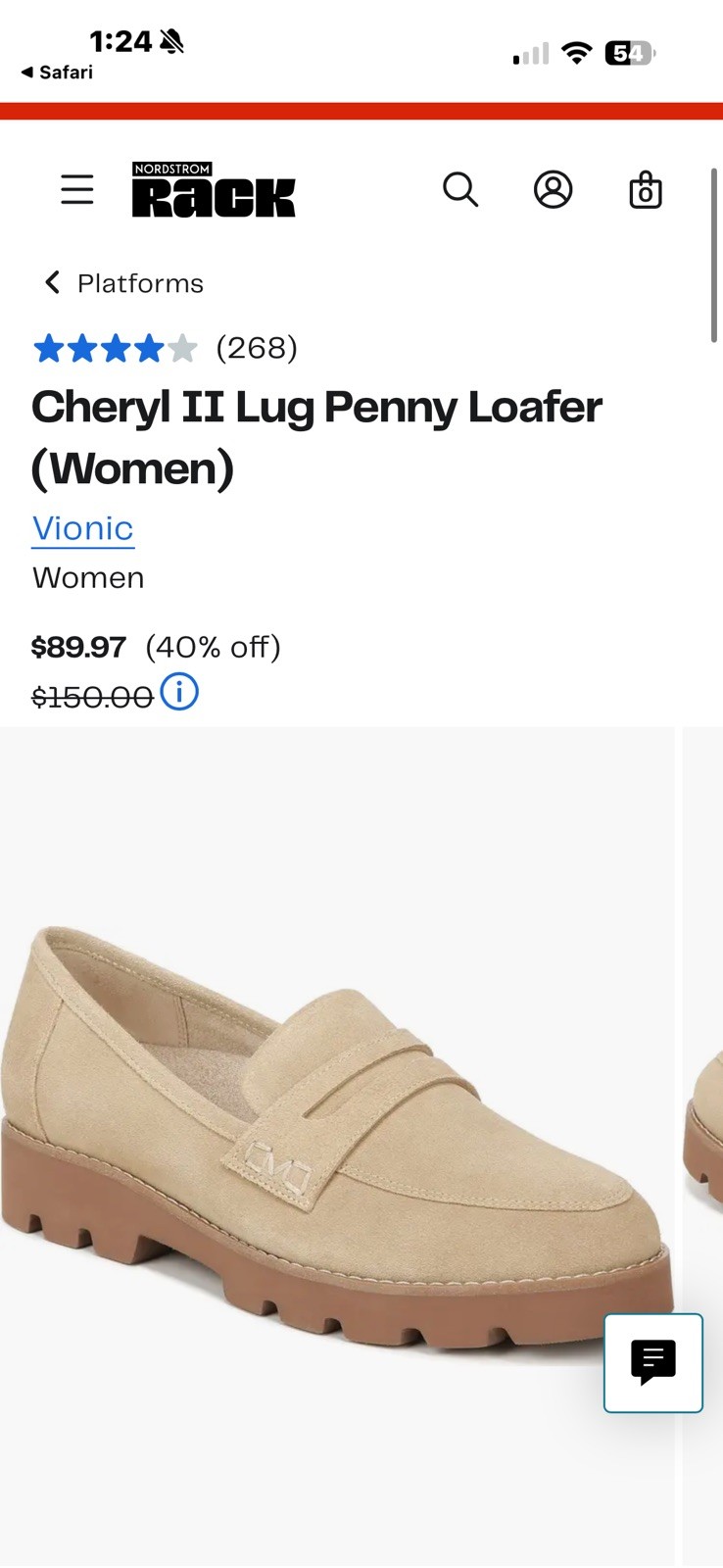Show the next product photo at right edge
723x1568 pixels.
point(703,1147)
